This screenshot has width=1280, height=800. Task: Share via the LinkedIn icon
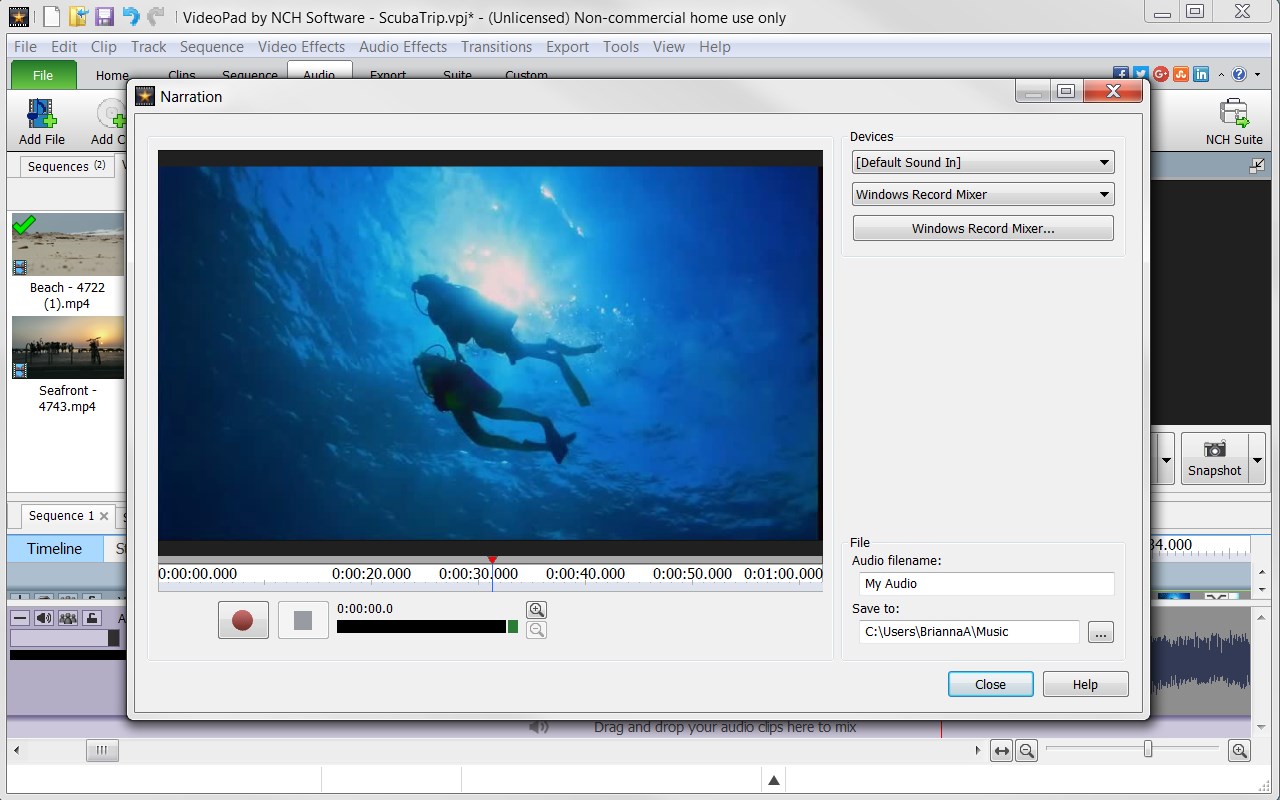pos(1201,74)
